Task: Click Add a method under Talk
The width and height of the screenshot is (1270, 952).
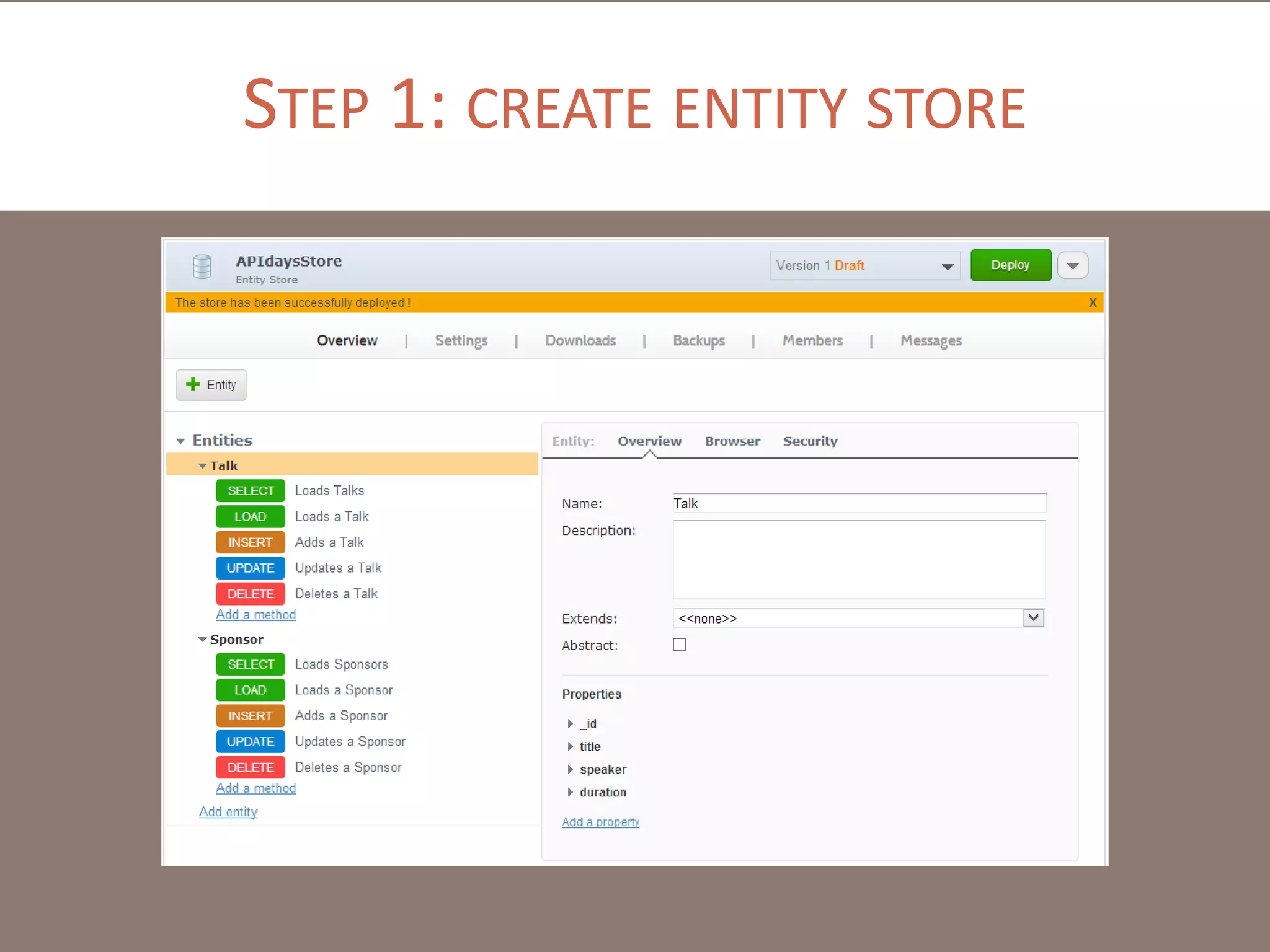Action: 255,615
